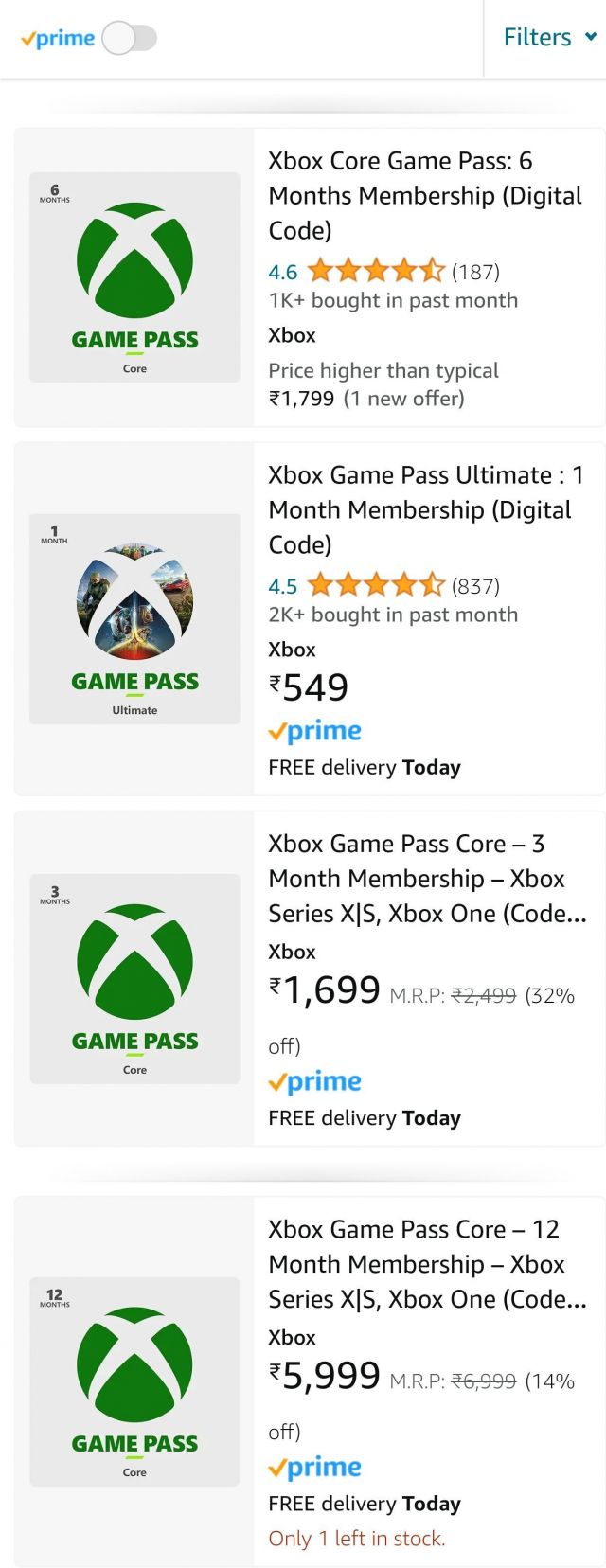Open Xbox Game Pass Core 12 Month title
The width and height of the screenshot is (606, 1568).
pyautogui.click(x=427, y=1264)
